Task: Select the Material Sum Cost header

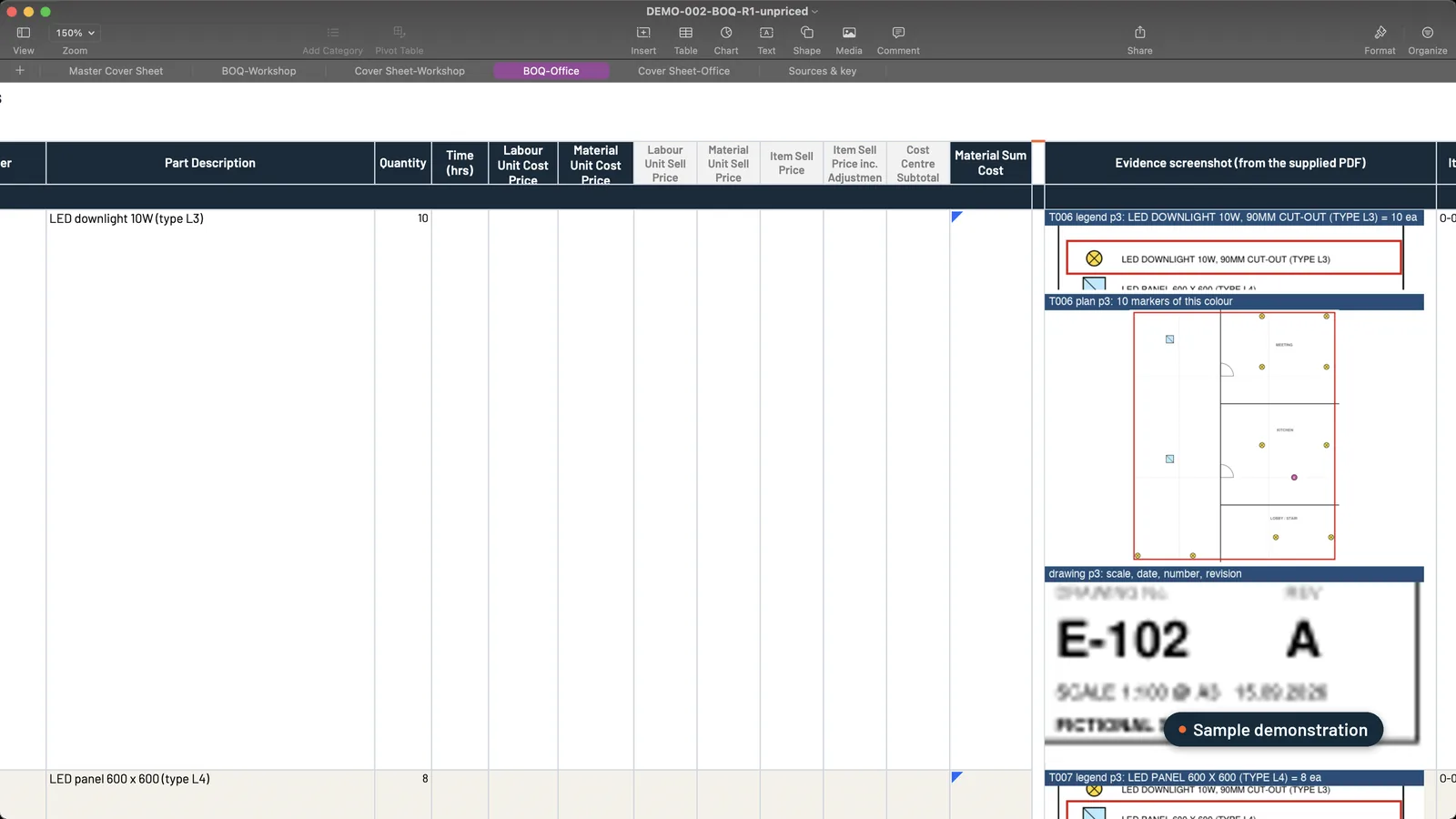Action: [x=991, y=163]
